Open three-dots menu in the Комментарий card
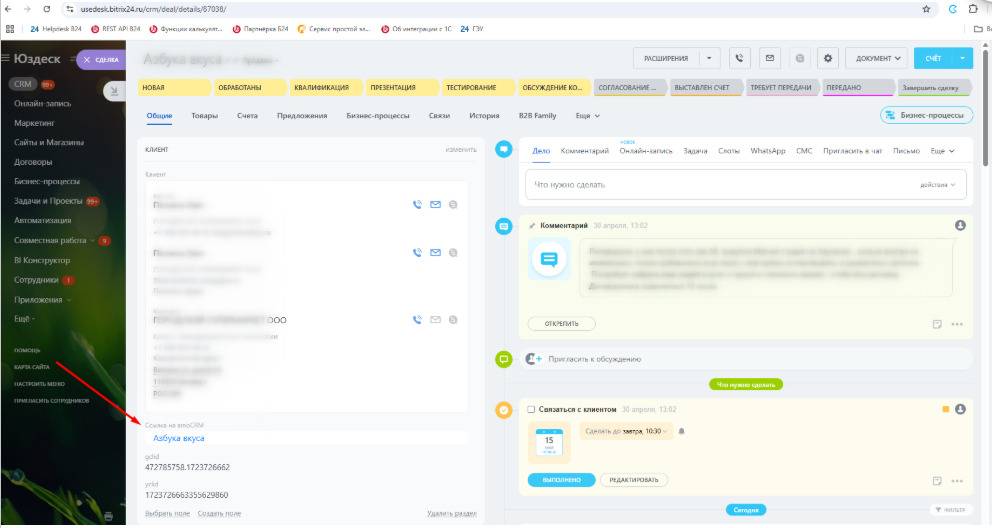Viewport: 992px width, 528px height. 957,324
